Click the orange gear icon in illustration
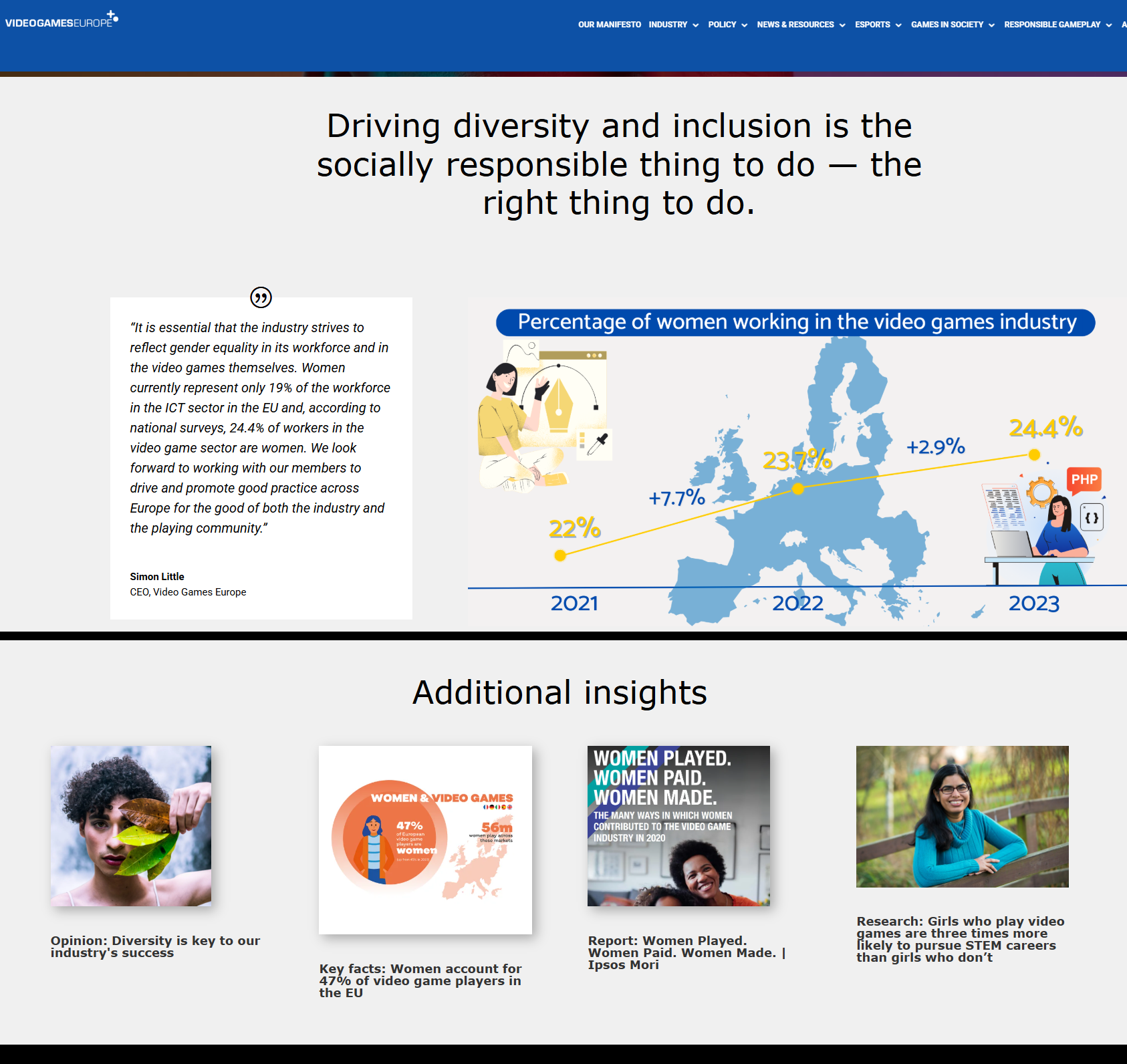This screenshot has width=1127, height=1064. tap(1041, 493)
